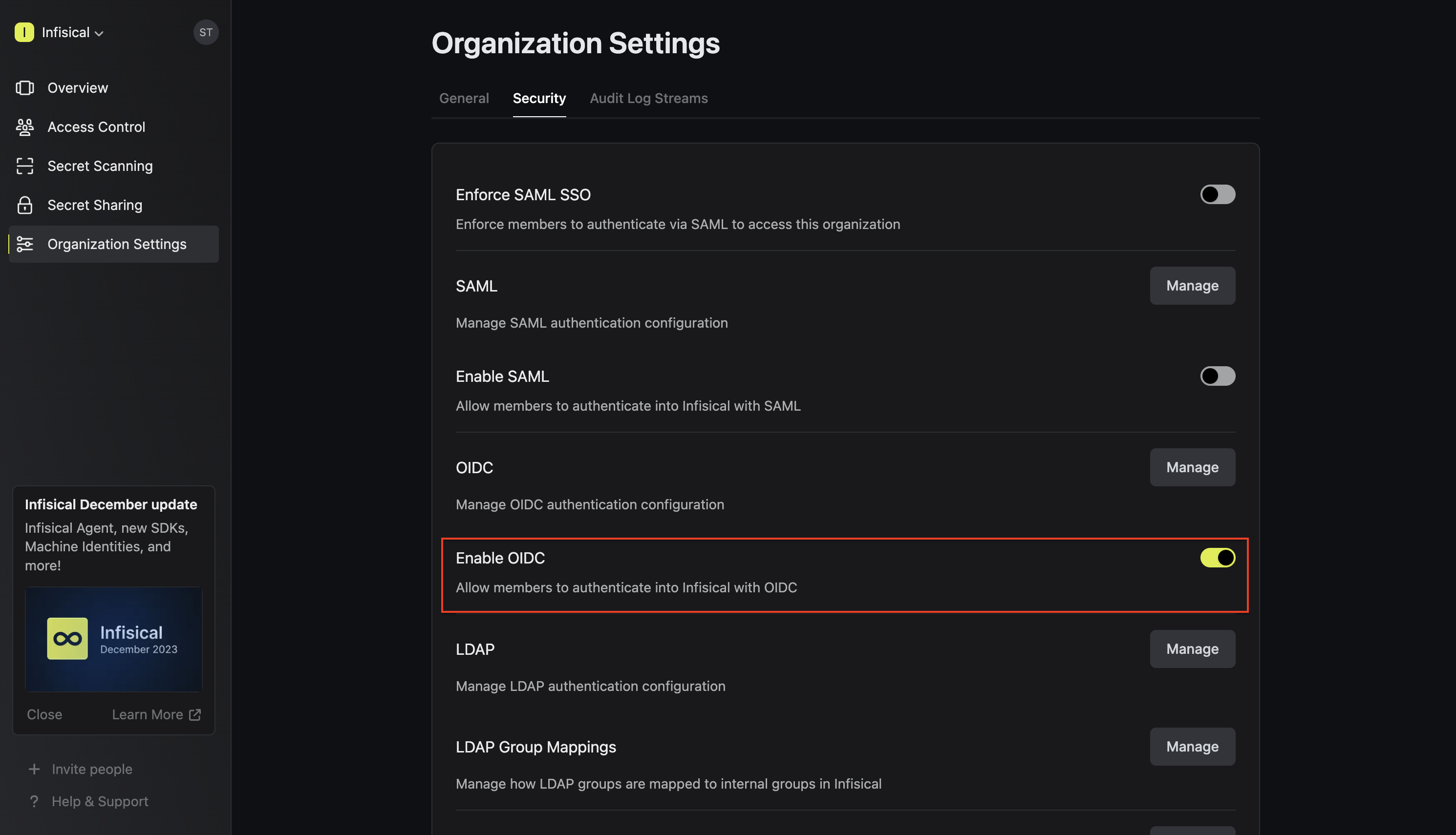Click the external link icon beside Learn More
This screenshot has width=1456, height=835.
[x=195, y=714]
